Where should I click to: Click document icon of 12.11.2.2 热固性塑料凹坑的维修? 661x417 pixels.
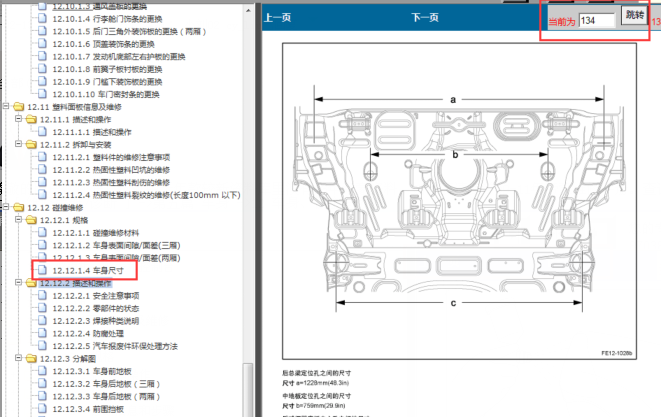point(42,169)
